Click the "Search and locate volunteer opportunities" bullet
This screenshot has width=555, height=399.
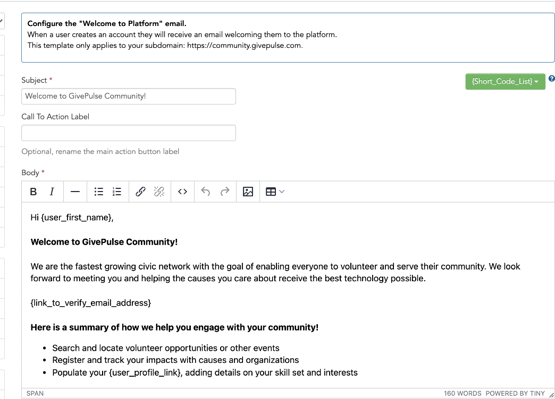pyautogui.click(x=166, y=348)
